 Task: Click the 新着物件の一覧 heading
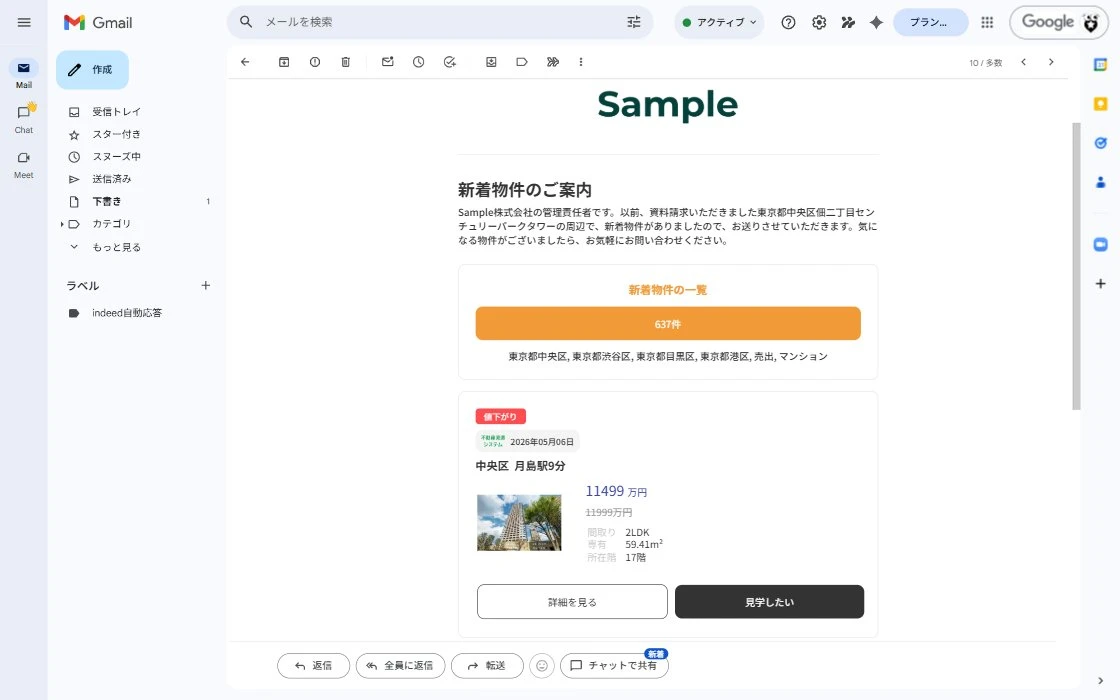[x=668, y=290]
